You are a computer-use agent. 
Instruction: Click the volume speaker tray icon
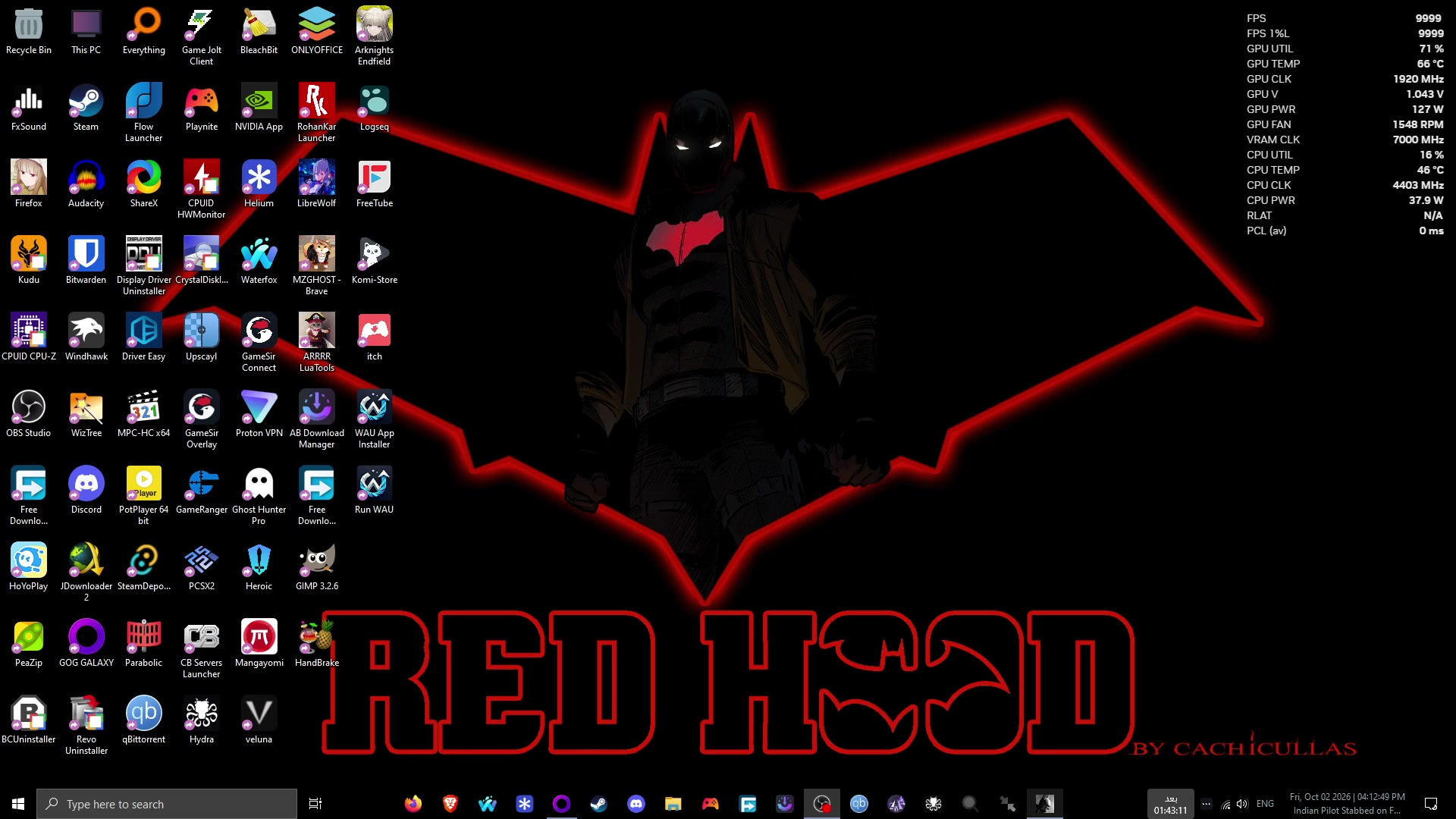(1242, 804)
